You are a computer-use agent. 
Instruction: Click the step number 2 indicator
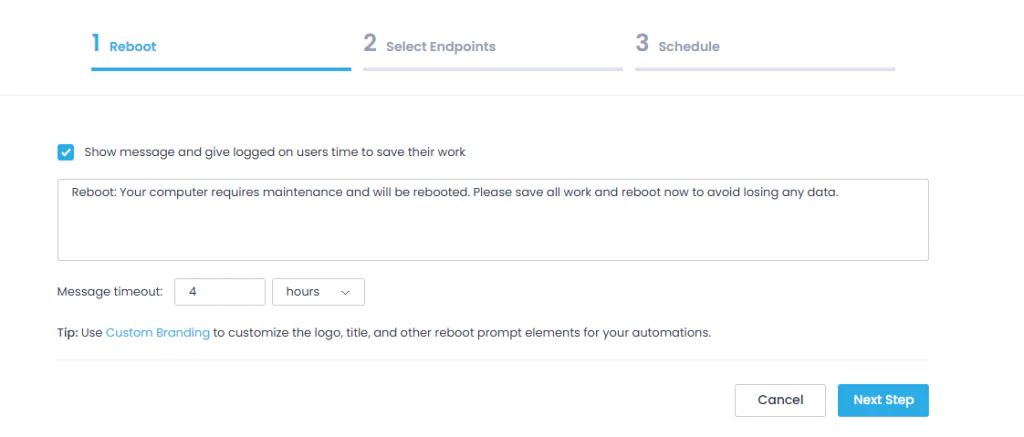(370, 43)
